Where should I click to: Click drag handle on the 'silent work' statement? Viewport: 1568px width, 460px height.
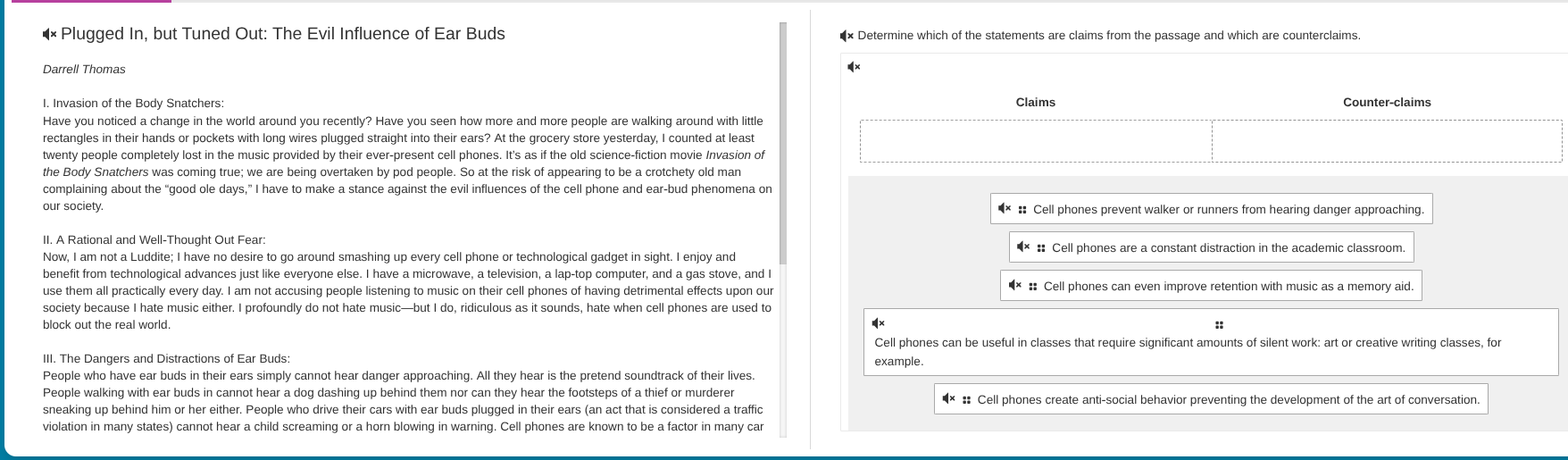point(1219,325)
